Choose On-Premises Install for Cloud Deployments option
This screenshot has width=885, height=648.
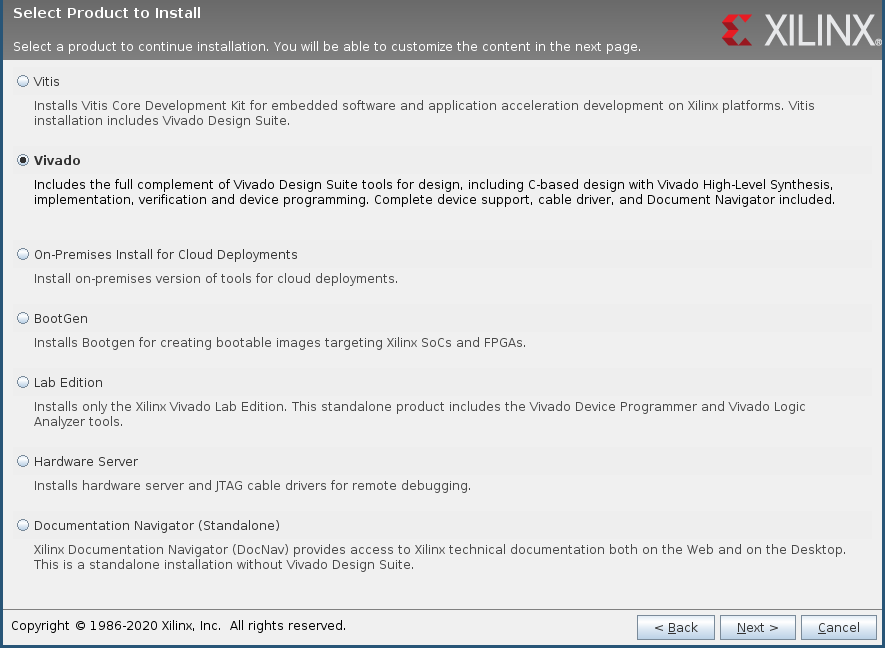[x=23, y=255]
